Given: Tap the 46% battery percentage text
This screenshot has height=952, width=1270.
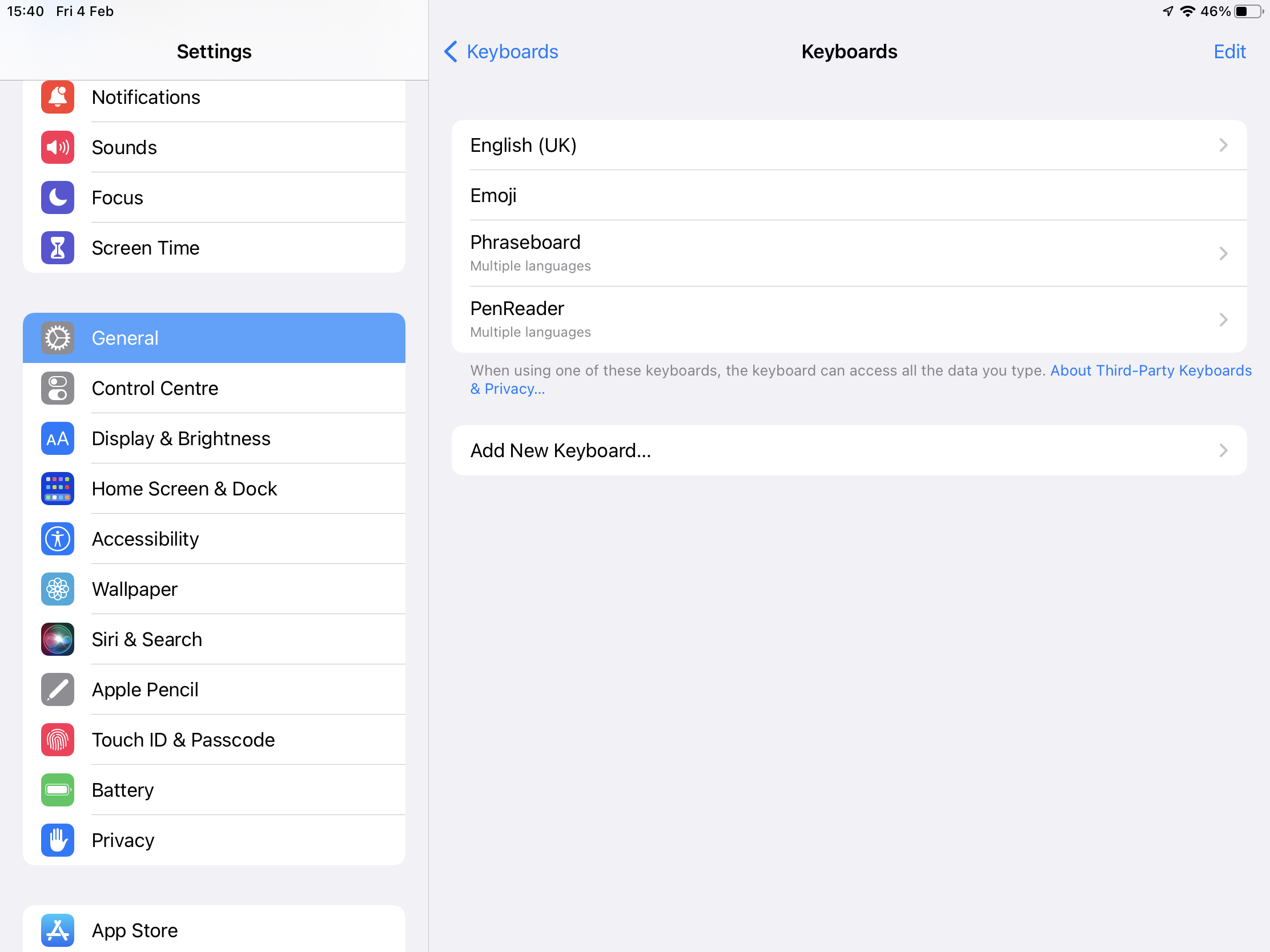Looking at the screenshot, I should 1215,11.
